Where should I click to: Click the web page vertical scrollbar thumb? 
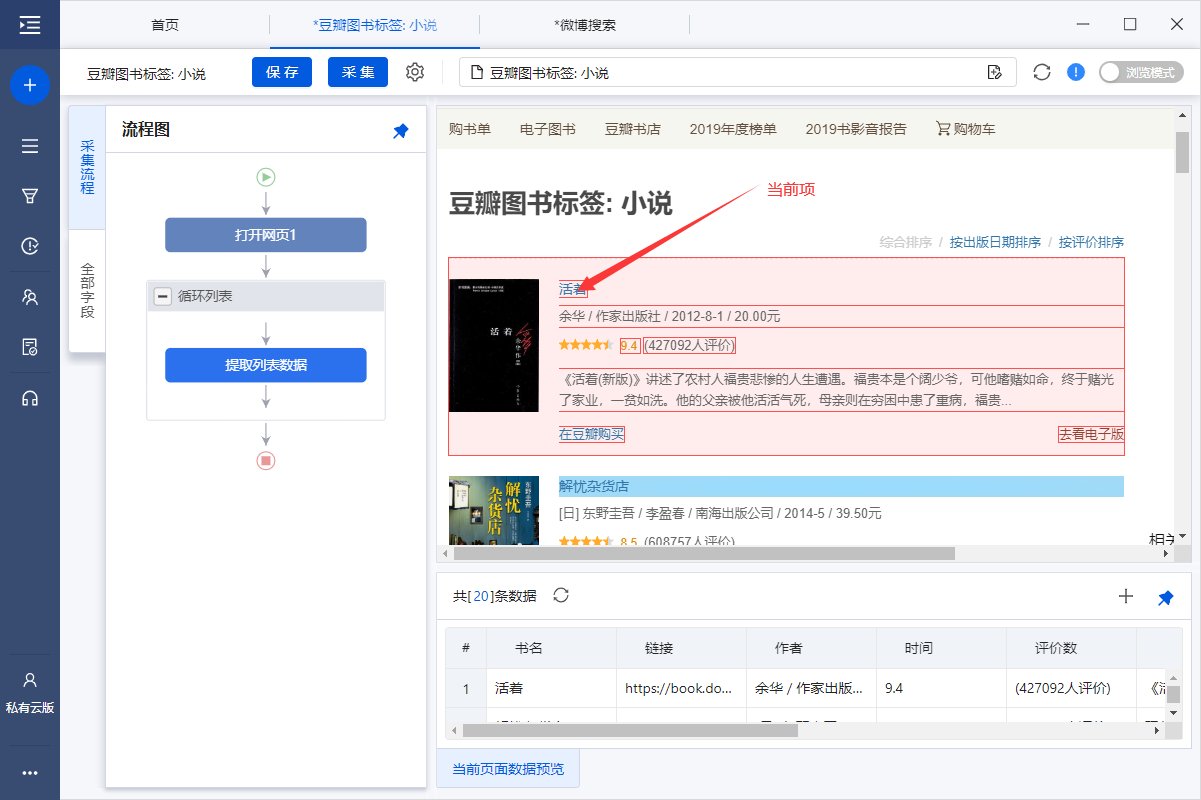1182,152
